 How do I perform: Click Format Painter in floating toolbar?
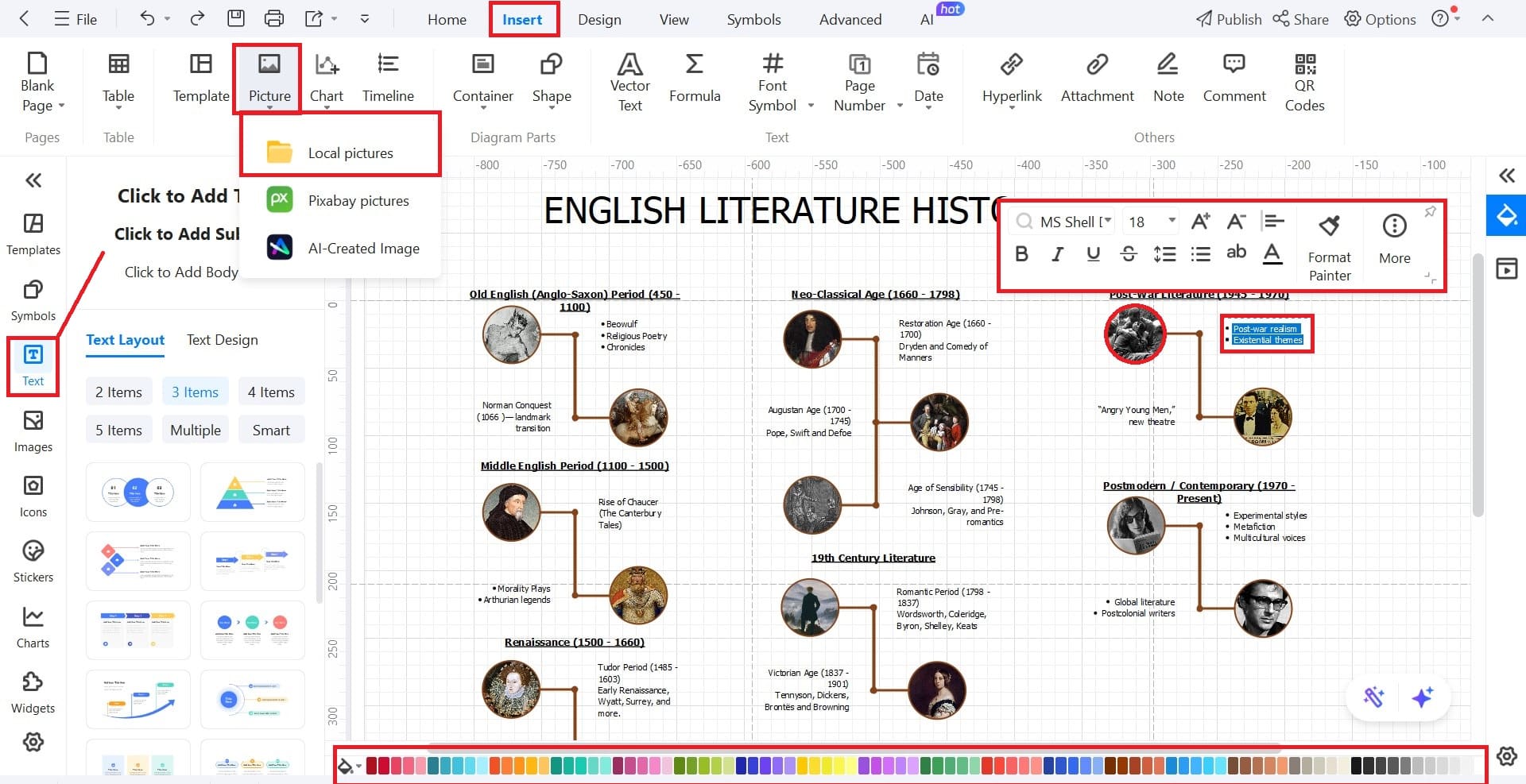pos(1329,248)
